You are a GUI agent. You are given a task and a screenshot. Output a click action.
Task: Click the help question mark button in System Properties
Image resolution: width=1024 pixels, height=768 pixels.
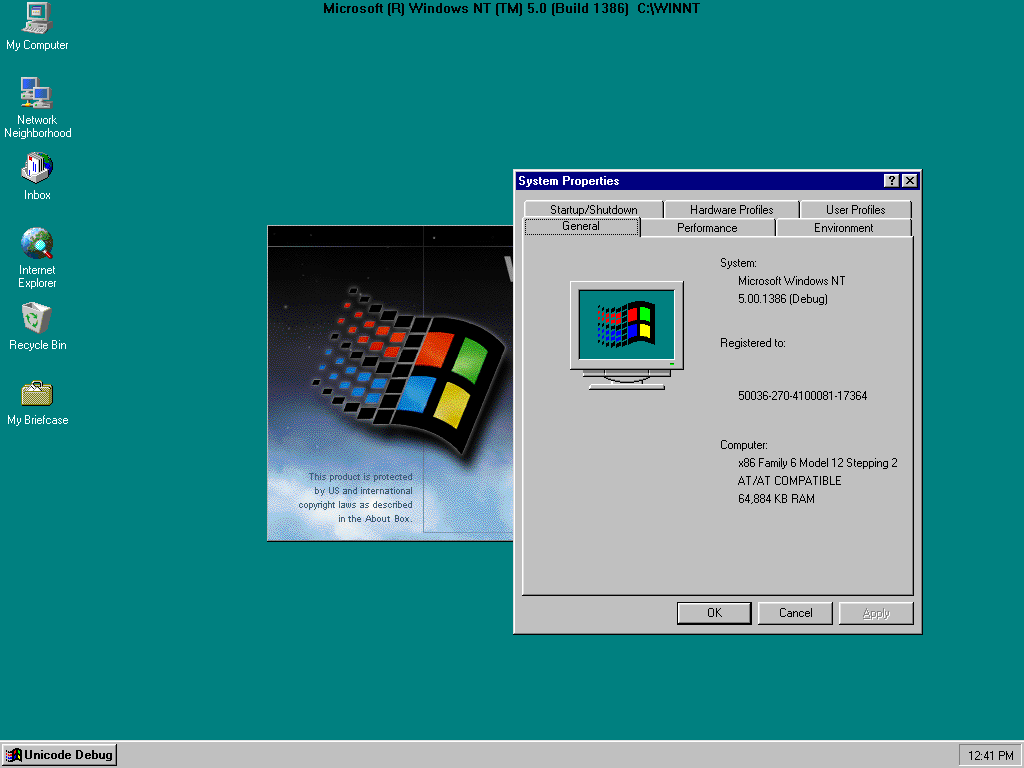pos(891,181)
